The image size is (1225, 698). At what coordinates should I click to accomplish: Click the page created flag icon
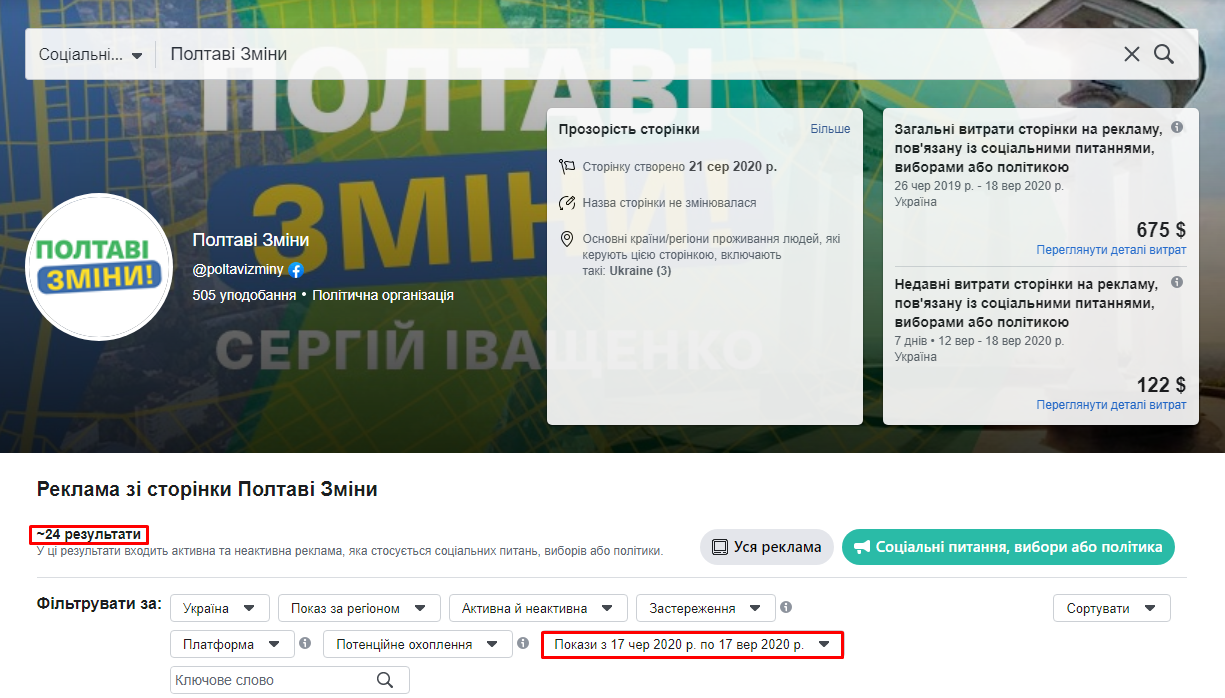tap(567, 166)
